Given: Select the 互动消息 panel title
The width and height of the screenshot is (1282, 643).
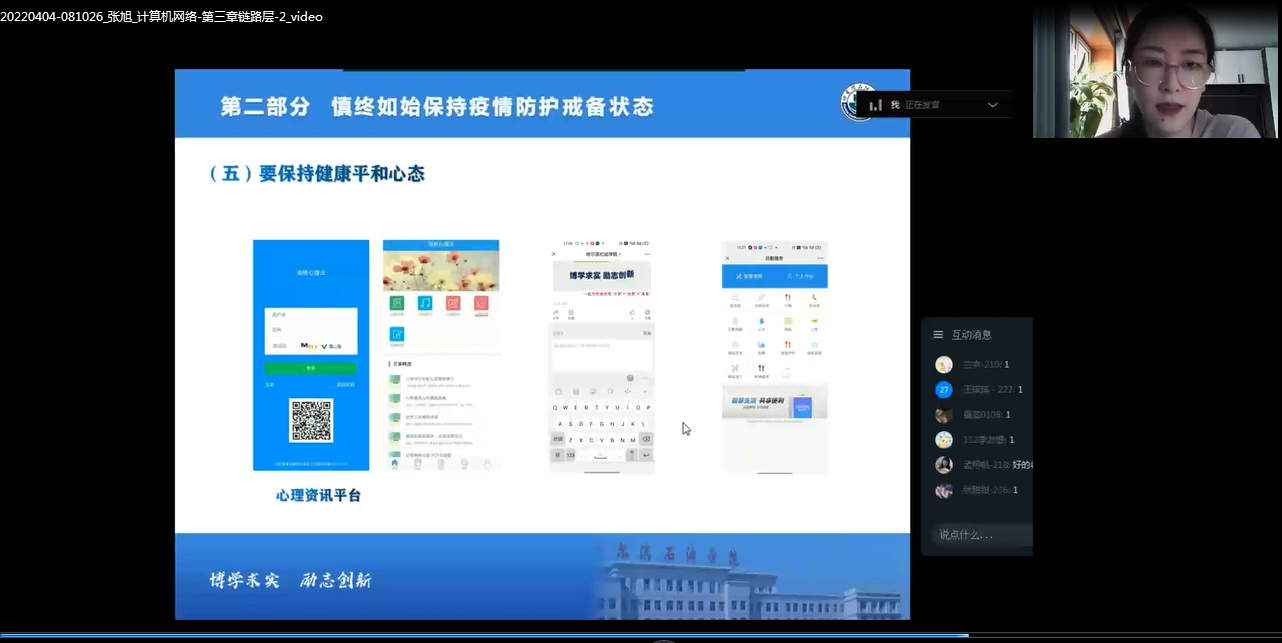Looking at the screenshot, I should pyautogui.click(x=971, y=335).
